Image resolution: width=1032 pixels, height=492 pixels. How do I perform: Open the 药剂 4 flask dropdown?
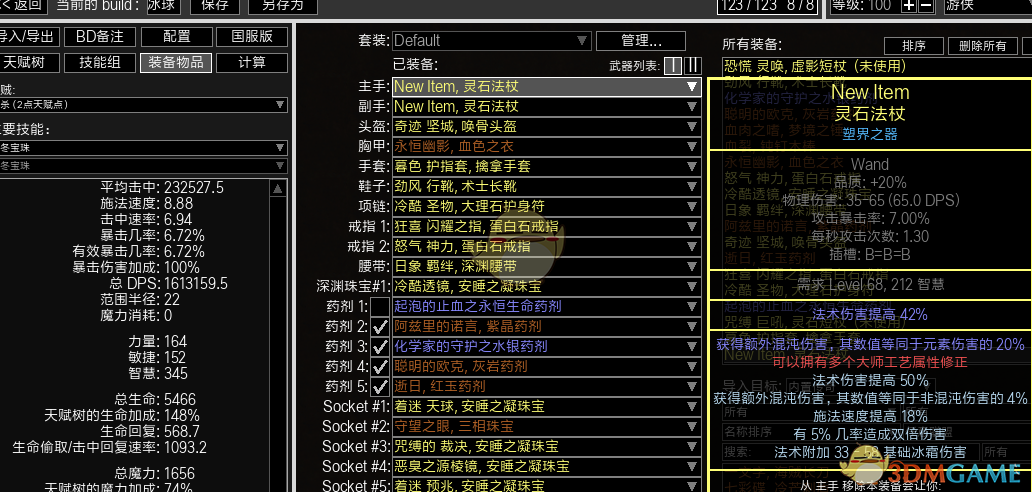(x=547, y=366)
